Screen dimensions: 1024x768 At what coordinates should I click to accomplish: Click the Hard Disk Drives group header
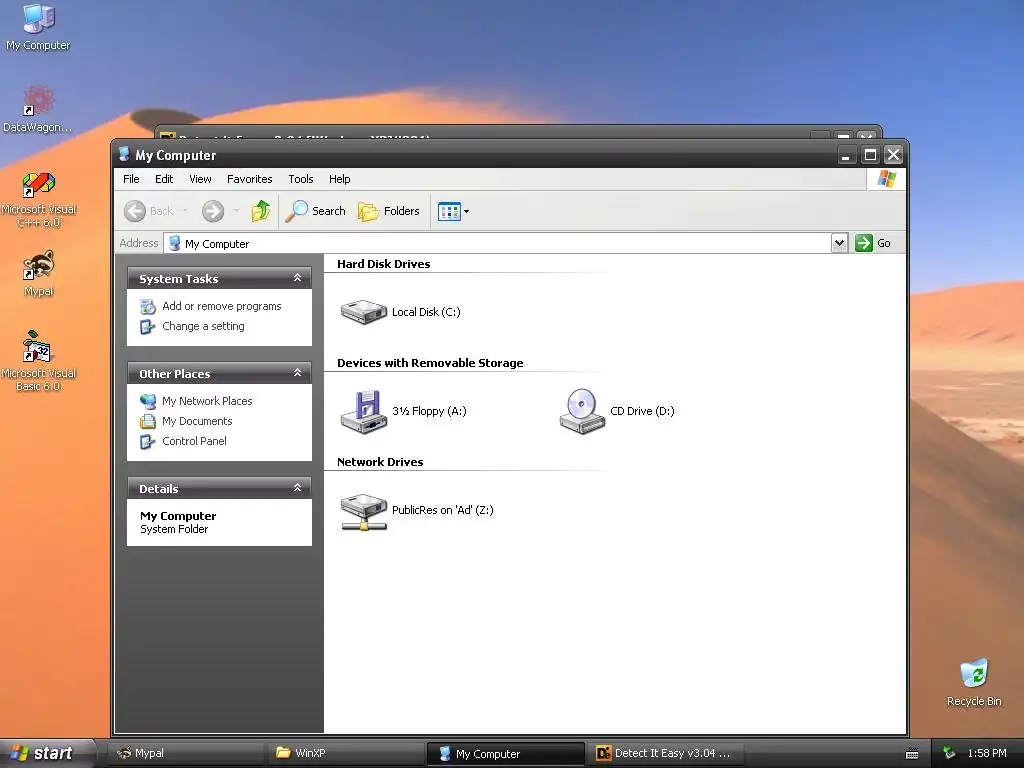click(x=383, y=264)
